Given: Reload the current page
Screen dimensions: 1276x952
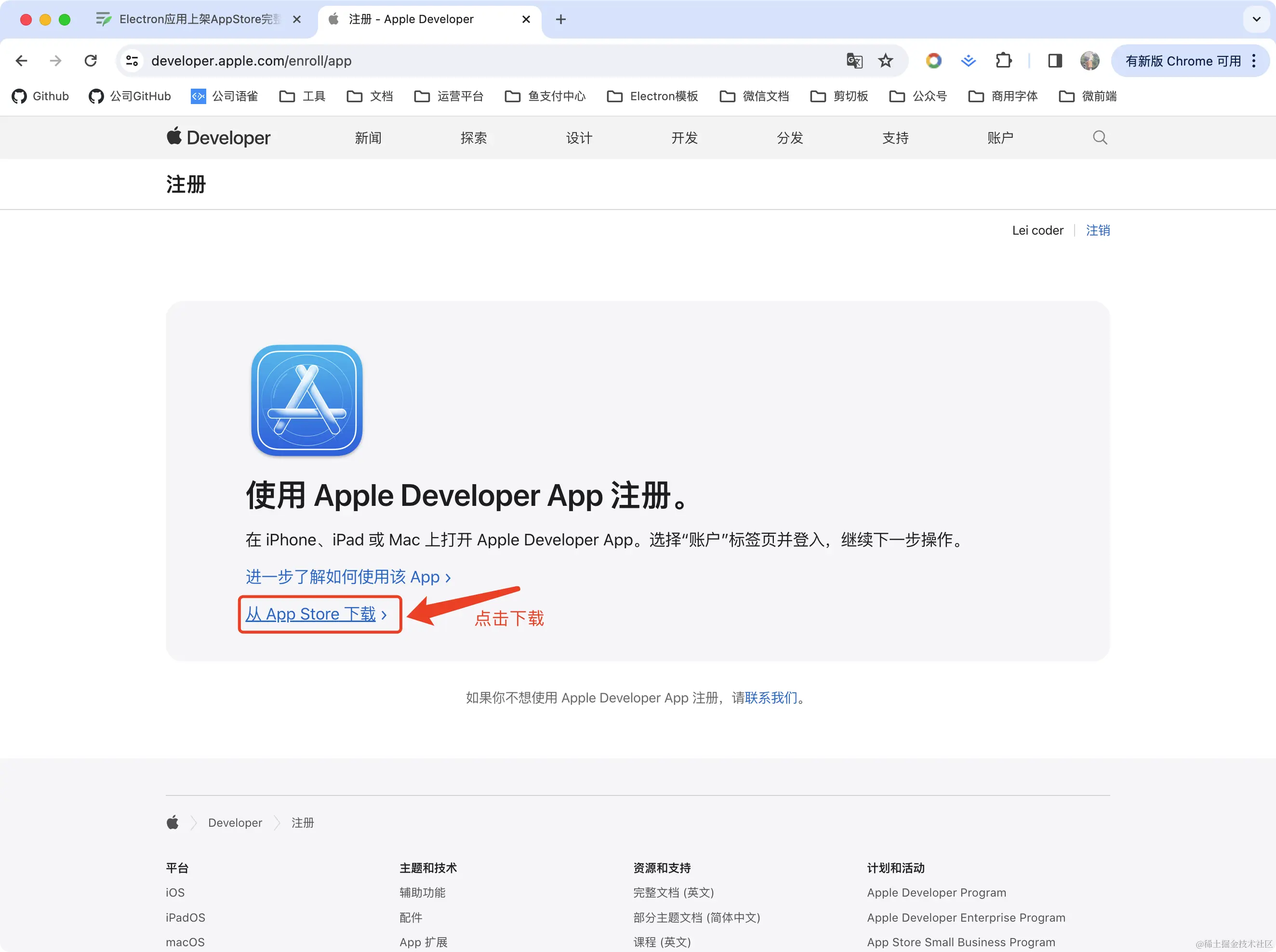Looking at the screenshot, I should coord(91,61).
